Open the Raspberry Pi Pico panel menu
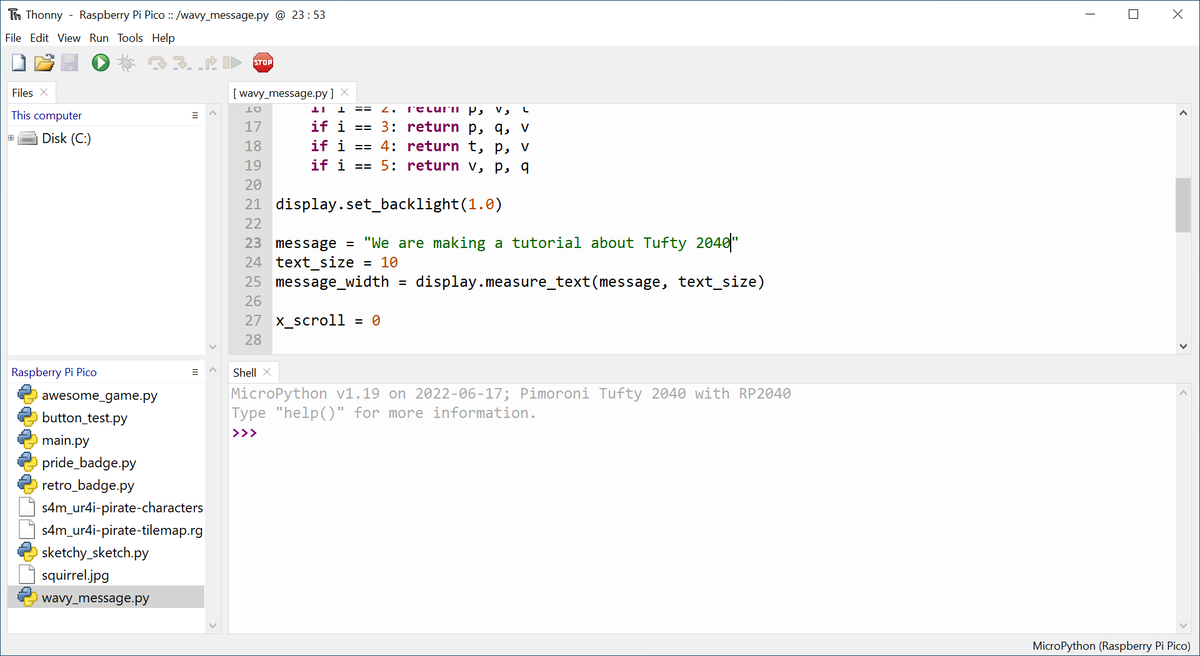This screenshot has width=1200, height=656. tap(194, 370)
